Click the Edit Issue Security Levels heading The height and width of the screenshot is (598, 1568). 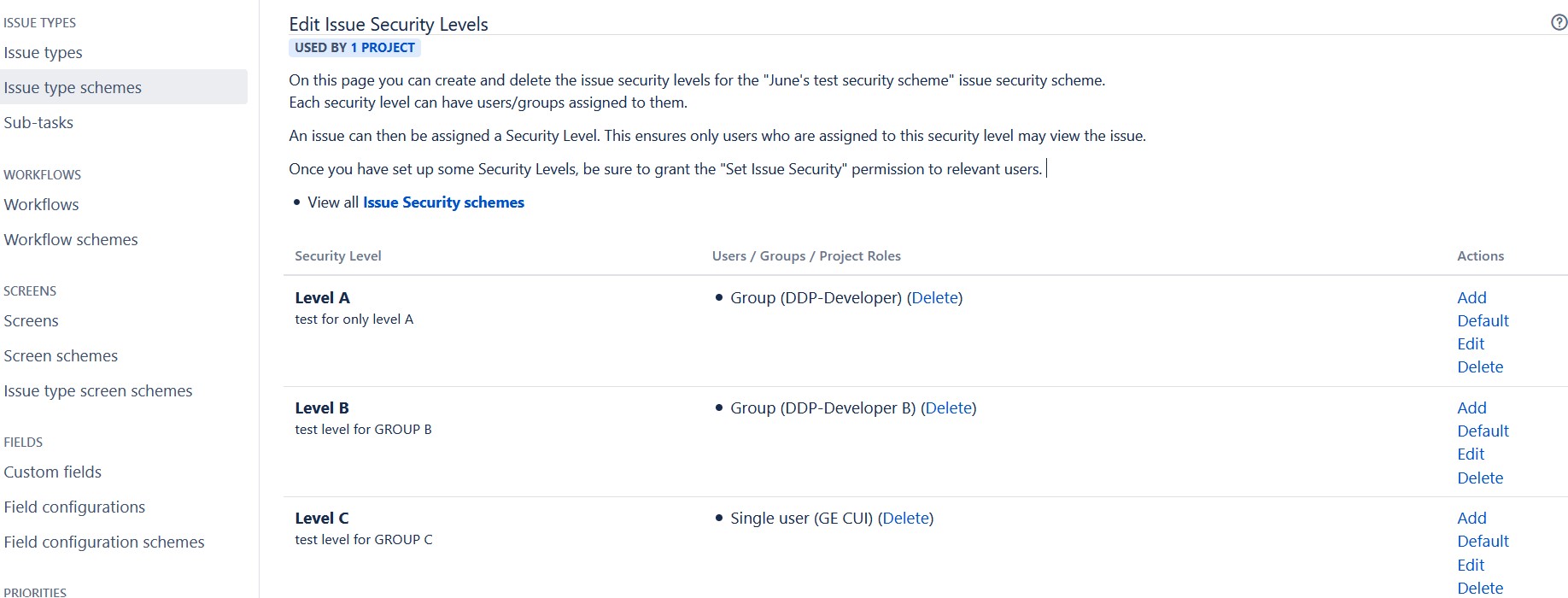[389, 24]
